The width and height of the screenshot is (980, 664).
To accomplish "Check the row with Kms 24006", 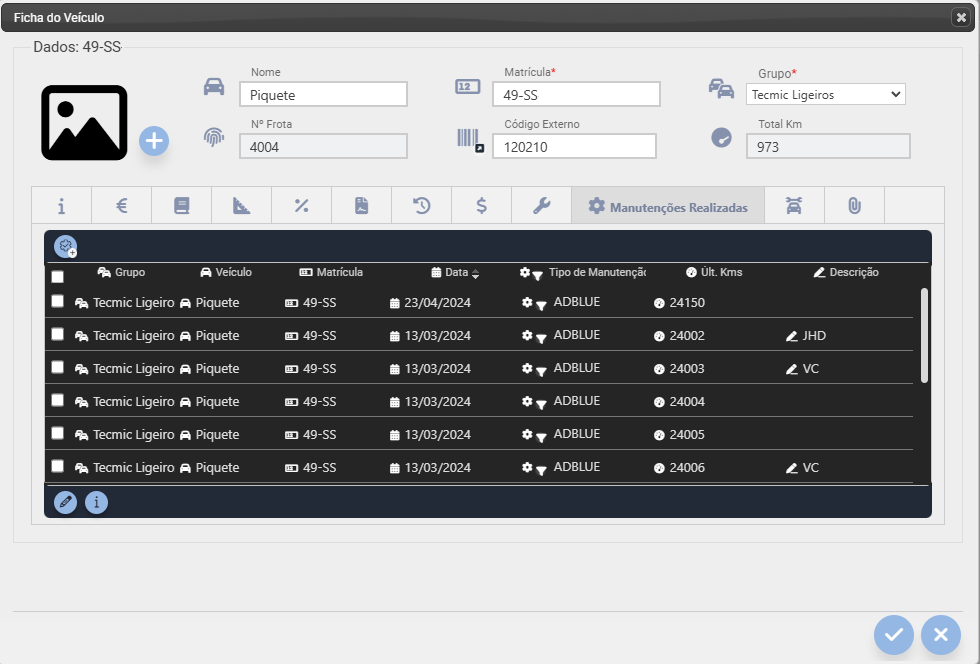I will (x=58, y=466).
